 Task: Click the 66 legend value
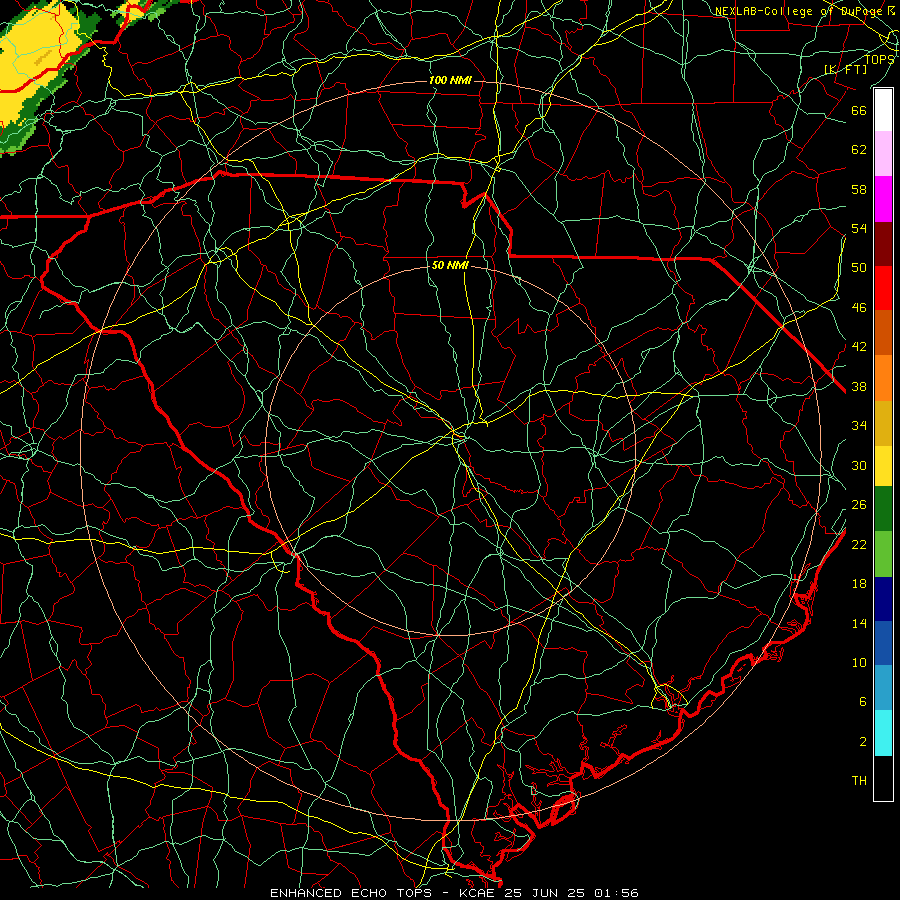coord(859,110)
